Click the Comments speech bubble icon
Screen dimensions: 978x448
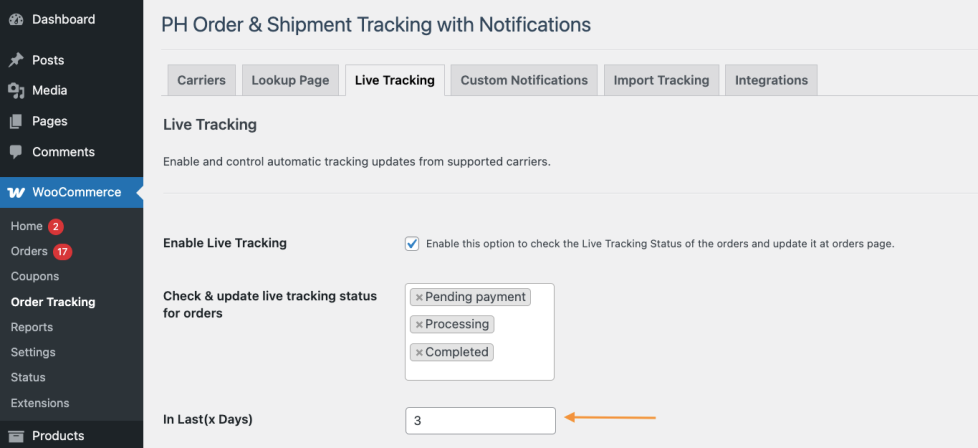pyautogui.click(x=16, y=153)
